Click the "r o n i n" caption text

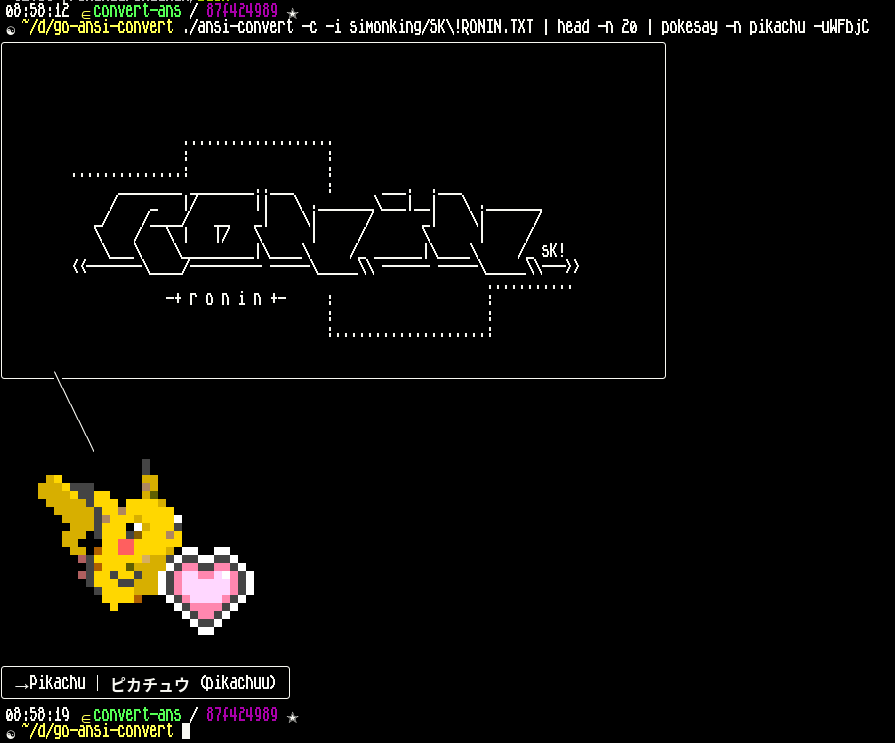pos(225,298)
